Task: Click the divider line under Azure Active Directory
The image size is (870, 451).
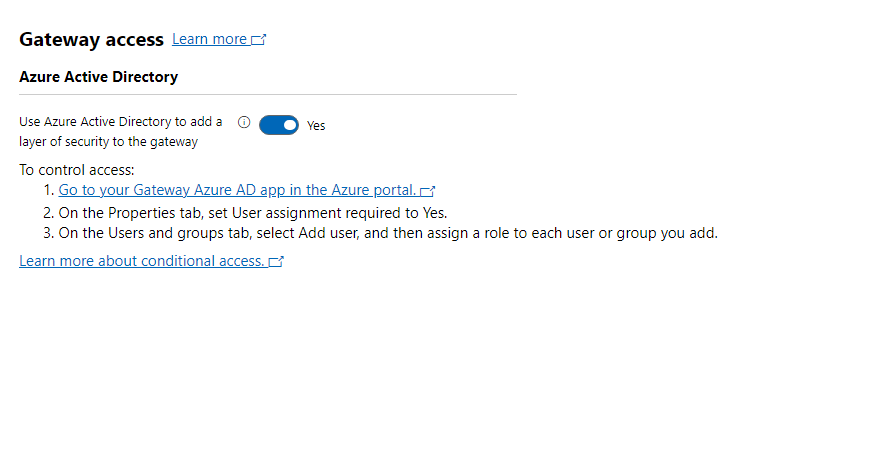Action: [268, 94]
